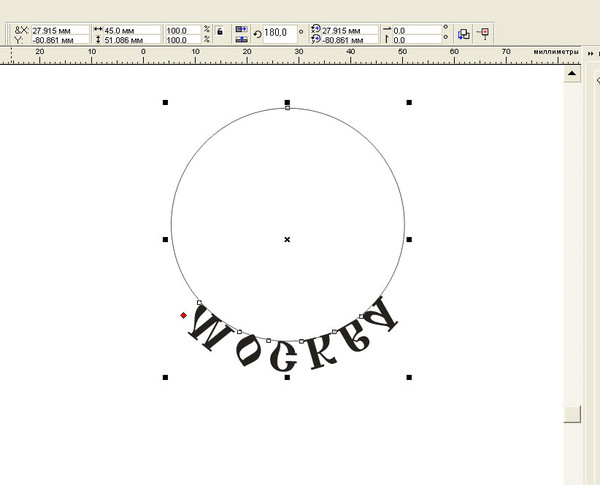Click the top-right selection handle
The height and width of the screenshot is (485, 600).
click(409, 102)
